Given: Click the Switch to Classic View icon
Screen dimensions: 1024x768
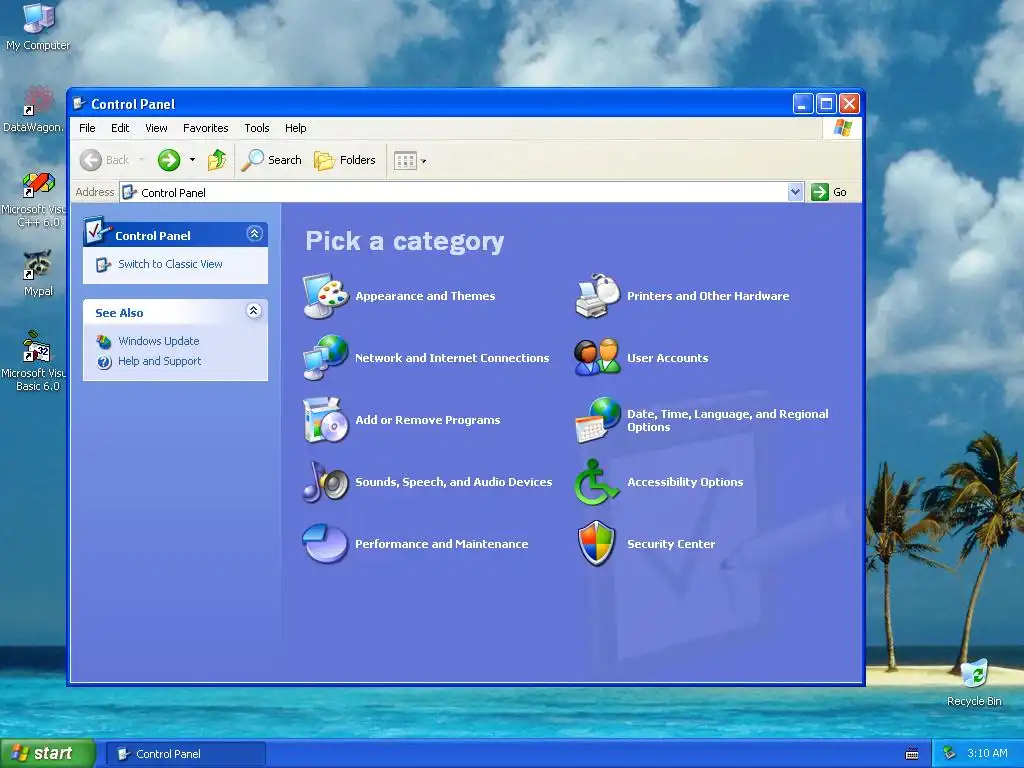Looking at the screenshot, I should 104,264.
